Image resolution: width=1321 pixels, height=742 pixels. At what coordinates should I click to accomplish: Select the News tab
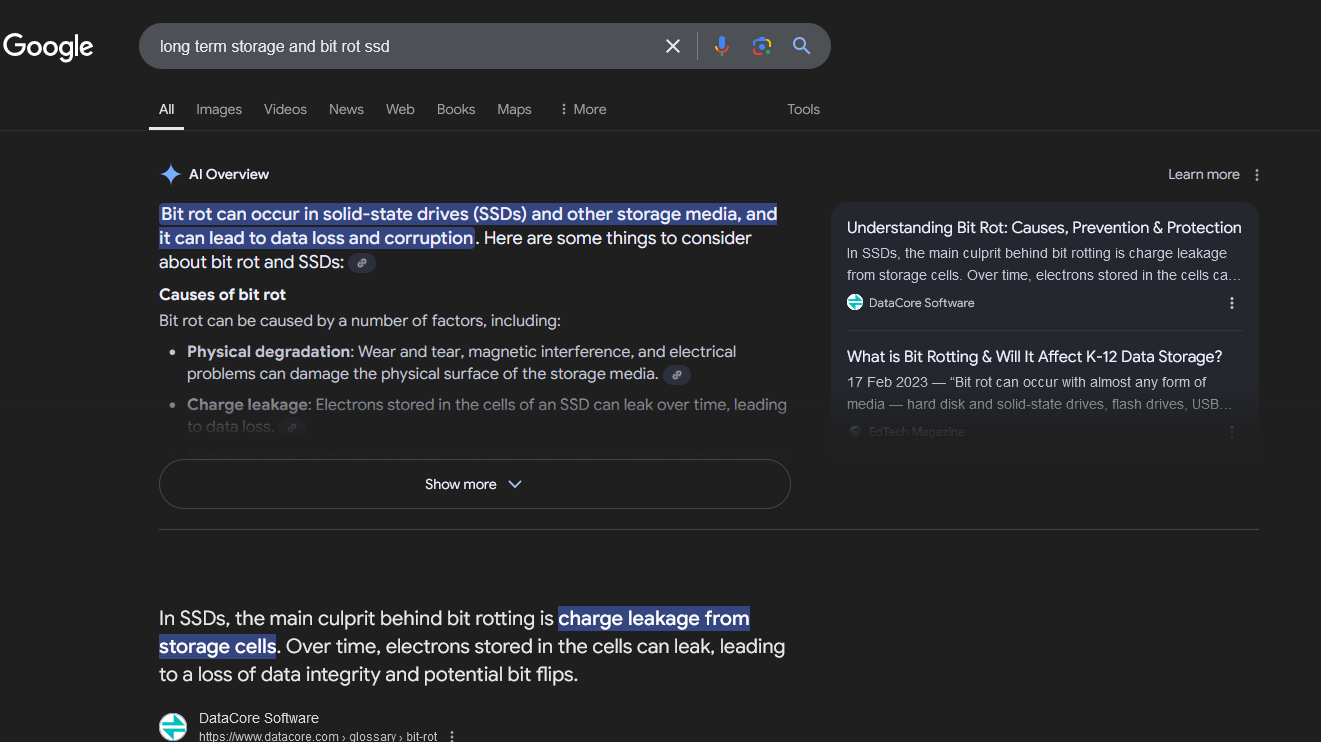[x=346, y=109]
